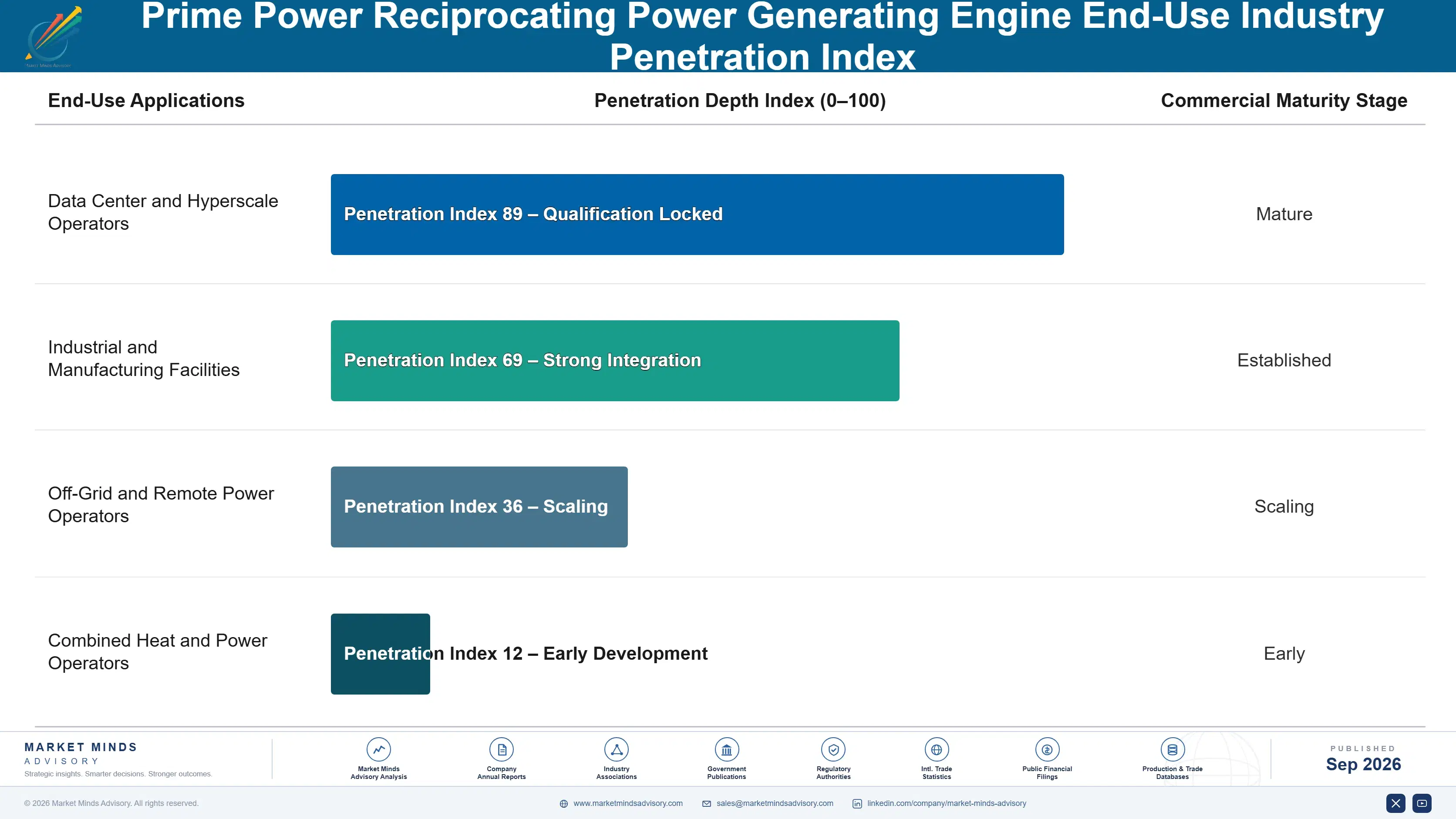Open linkedin.com/company/market-minds-advisory link
The image size is (1456, 819).
(x=947, y=803)
